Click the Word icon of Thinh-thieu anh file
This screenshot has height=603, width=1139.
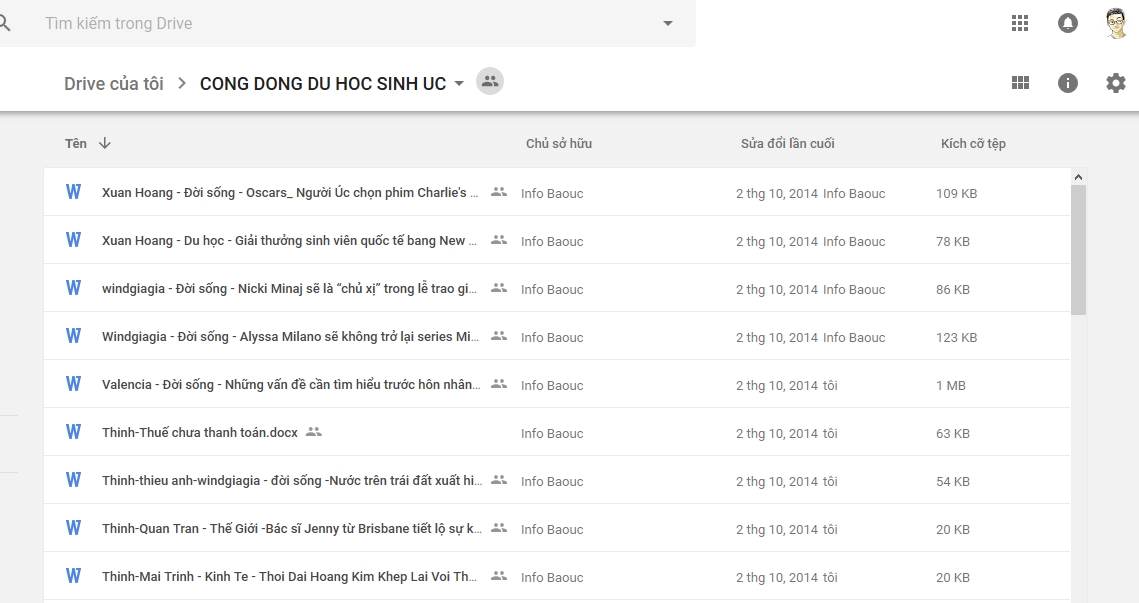[x=73, y=479]
